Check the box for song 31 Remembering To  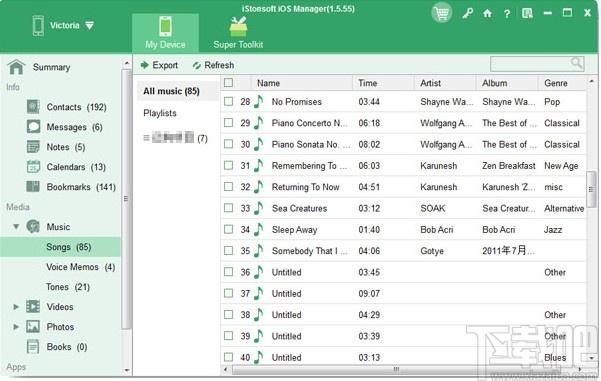pyautogui.click(x=228, y=165)
